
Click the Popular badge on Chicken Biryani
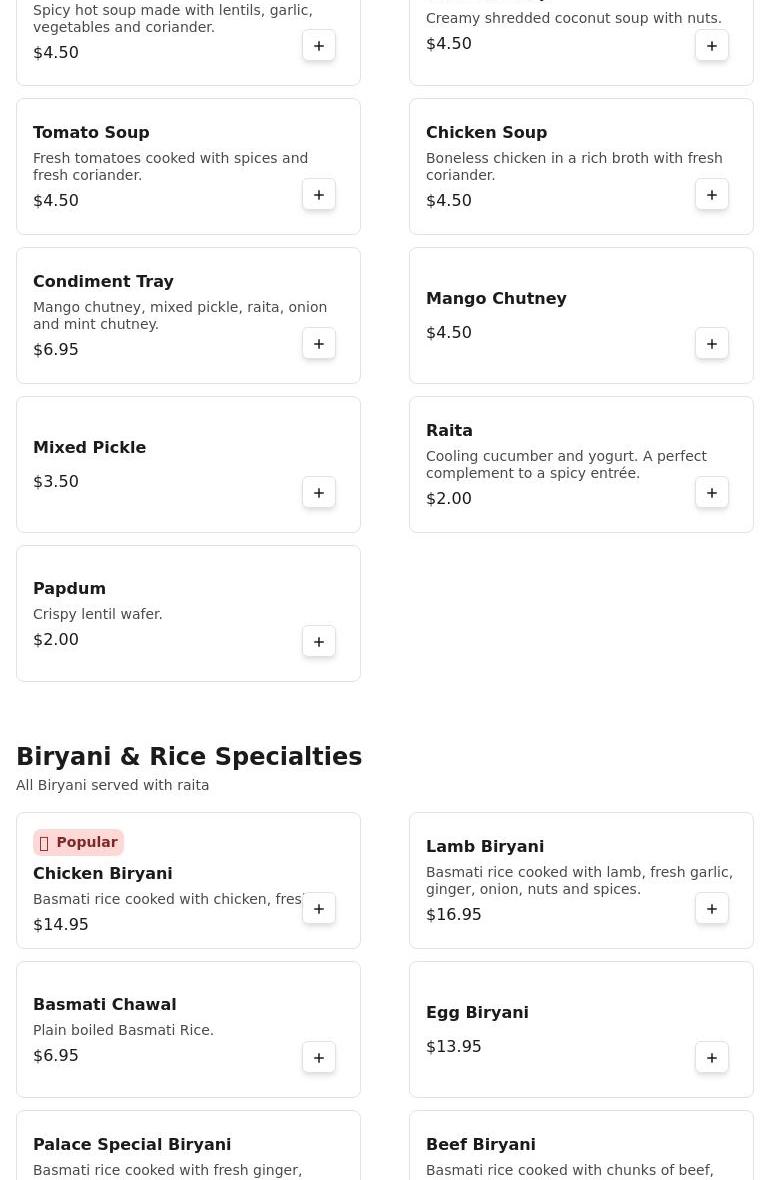pos(78,842)
